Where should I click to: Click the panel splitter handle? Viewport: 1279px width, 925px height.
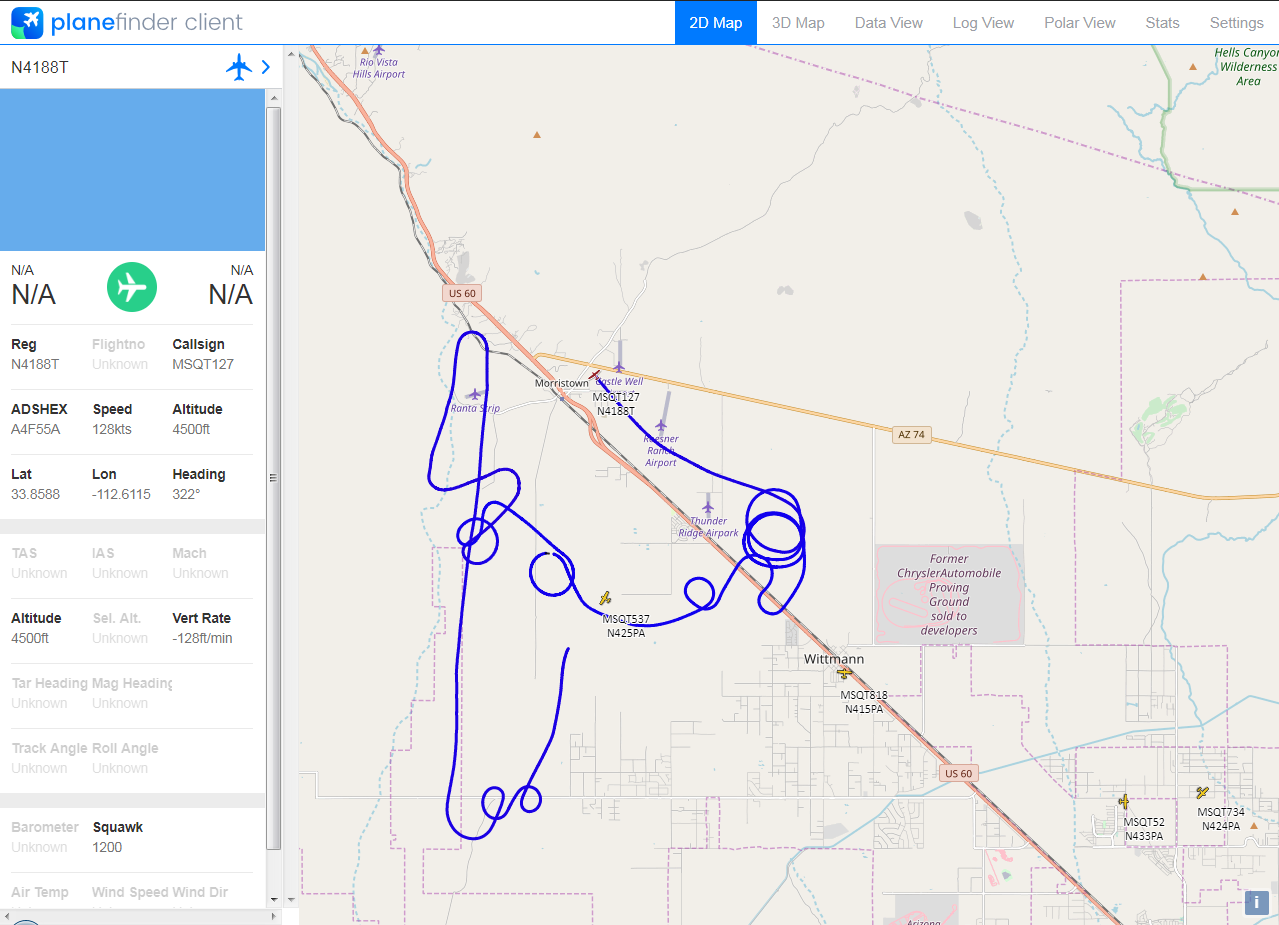(272, 478)
